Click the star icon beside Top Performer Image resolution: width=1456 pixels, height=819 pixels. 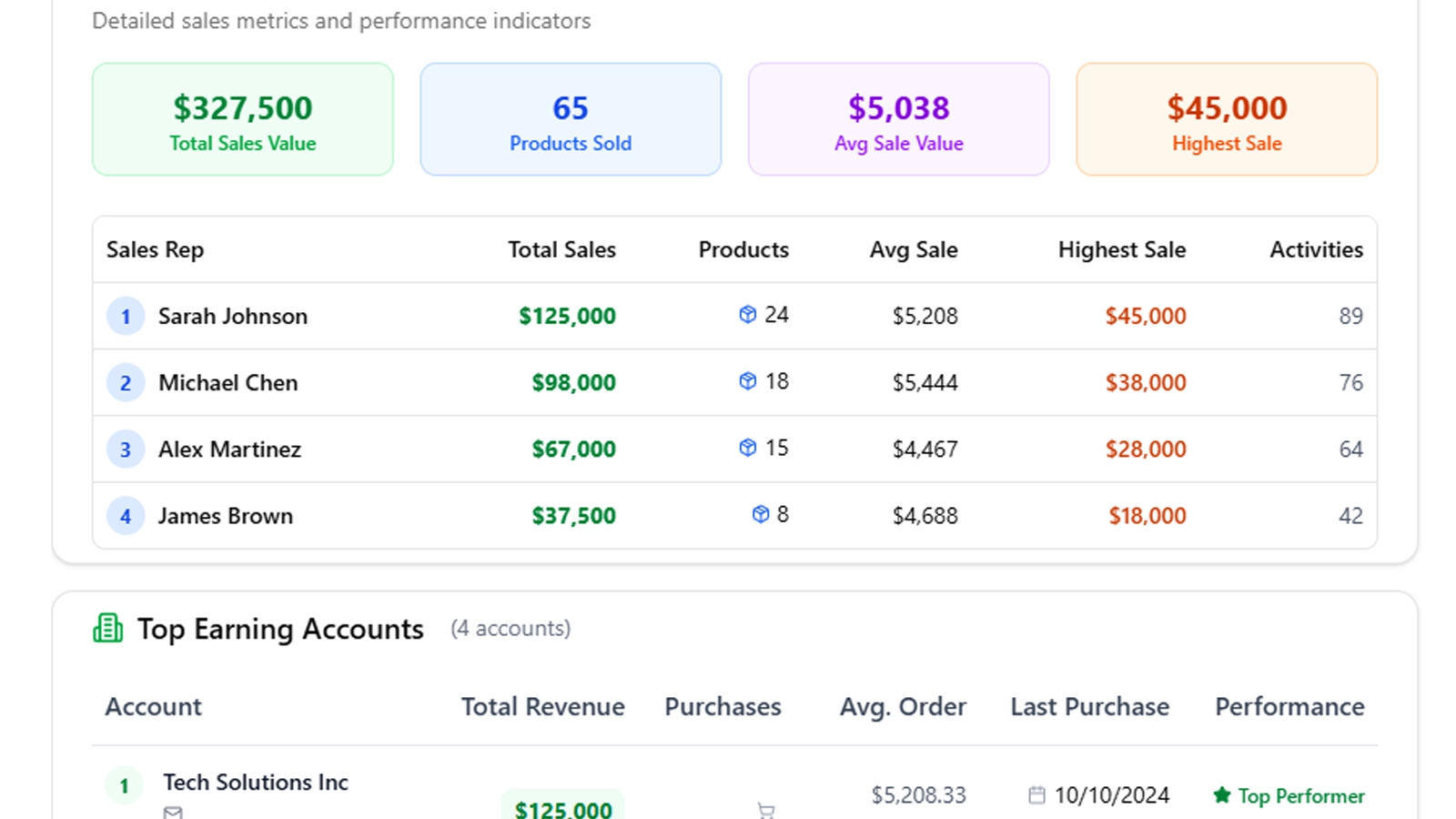pyautogui.click(x=1222, y=795)
